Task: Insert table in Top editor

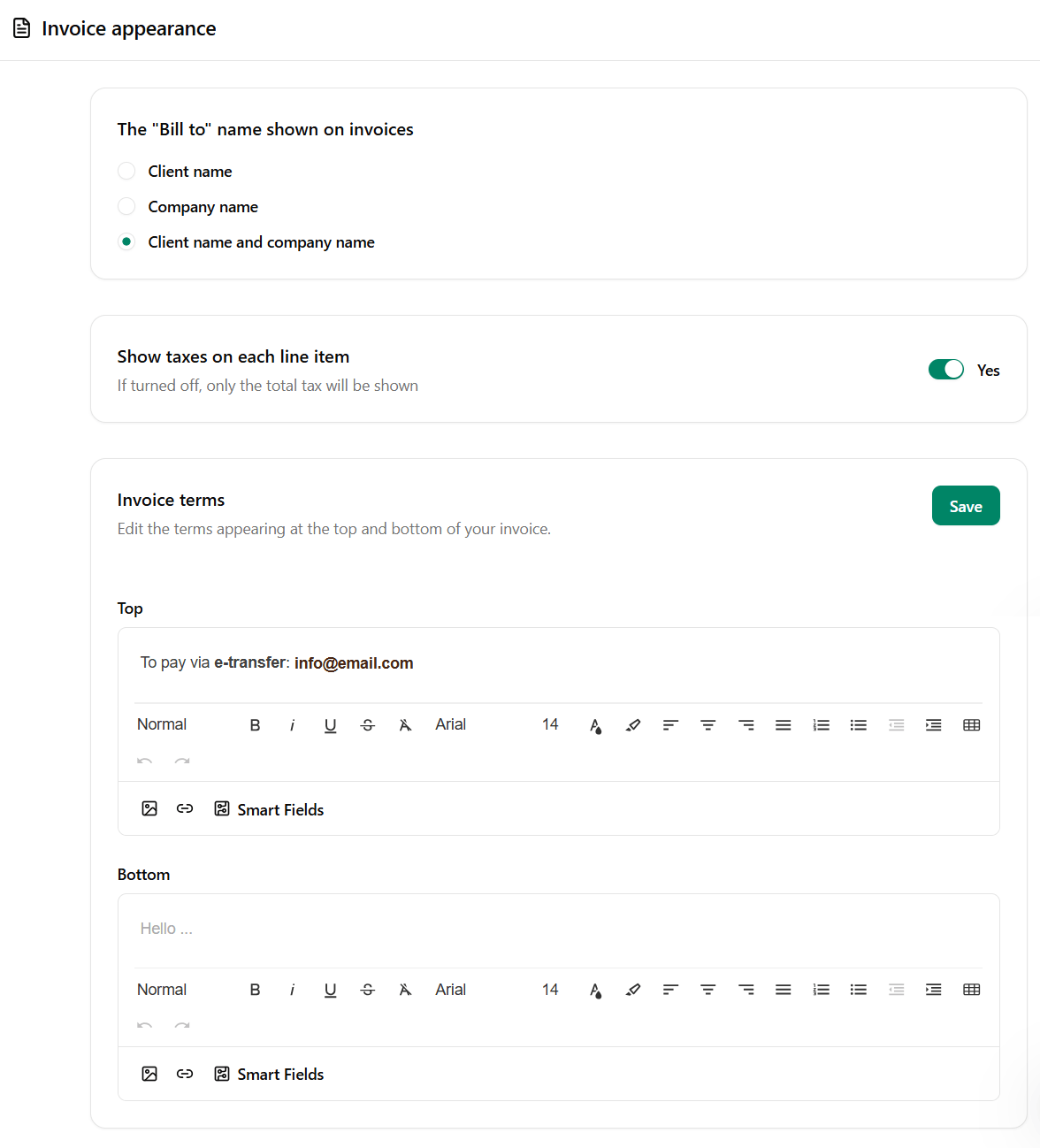Action: point(972,725)
